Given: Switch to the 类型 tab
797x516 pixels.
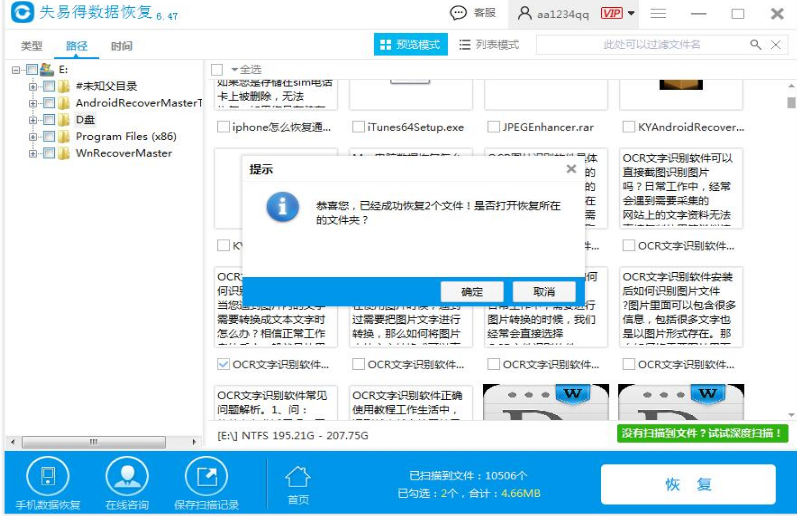Looking at the screenshot, I should click(32, 46).
